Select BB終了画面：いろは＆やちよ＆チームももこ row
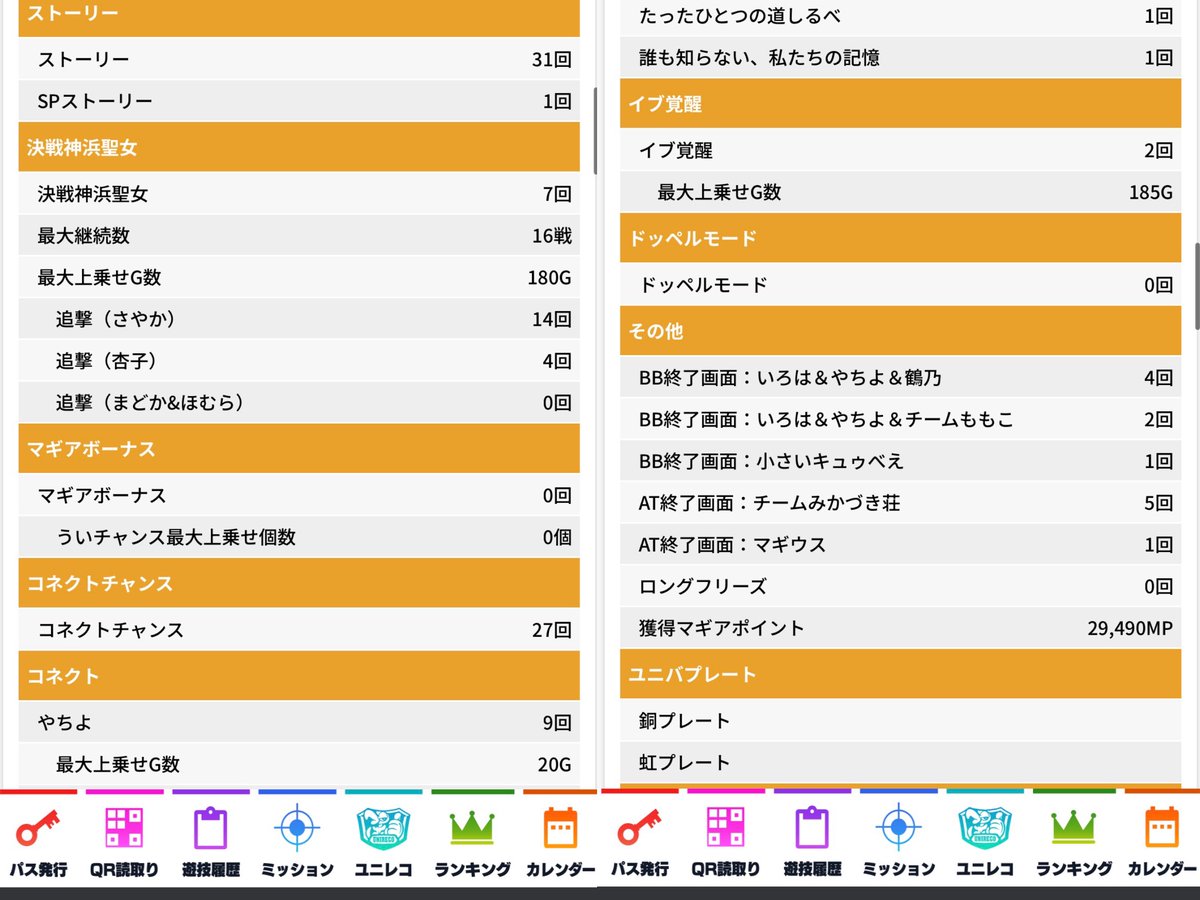Image resolution: width=1200 pixels, height=900 pixels. pyautogui.click(x=900, y=420)
